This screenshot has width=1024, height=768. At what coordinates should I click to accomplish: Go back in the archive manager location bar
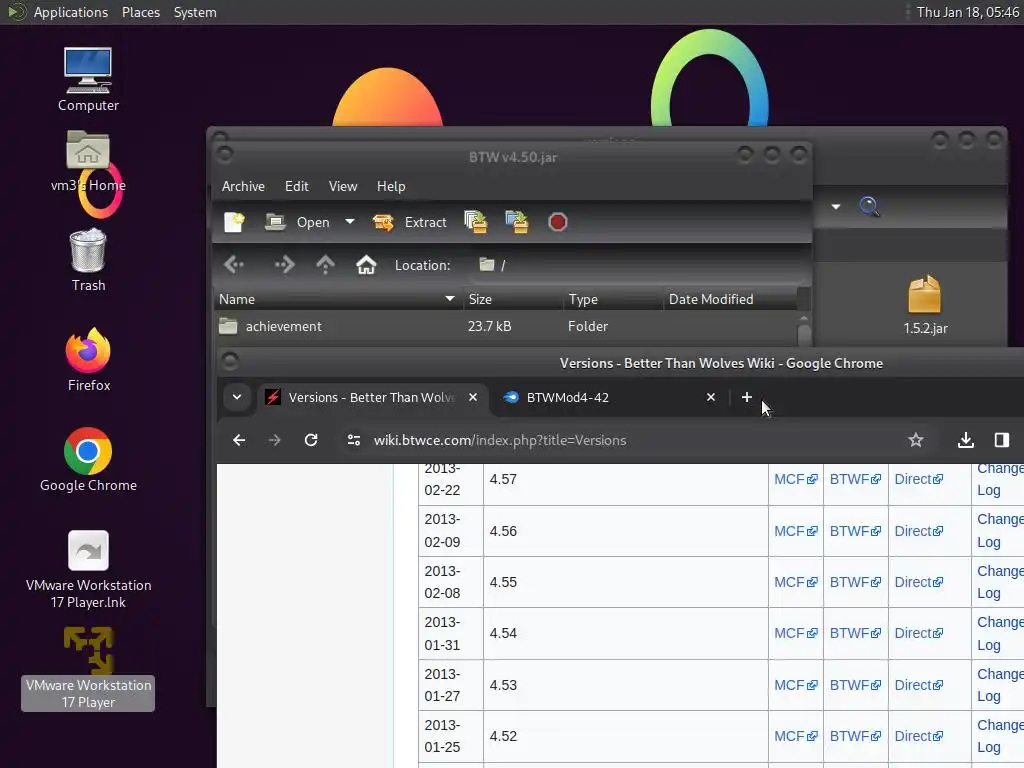(234, 264)
